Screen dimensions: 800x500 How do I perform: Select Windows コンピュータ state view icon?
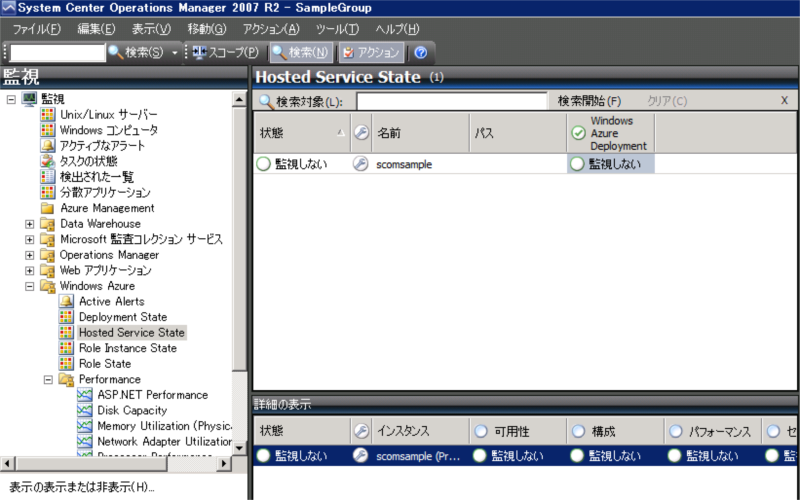(47, 130)
